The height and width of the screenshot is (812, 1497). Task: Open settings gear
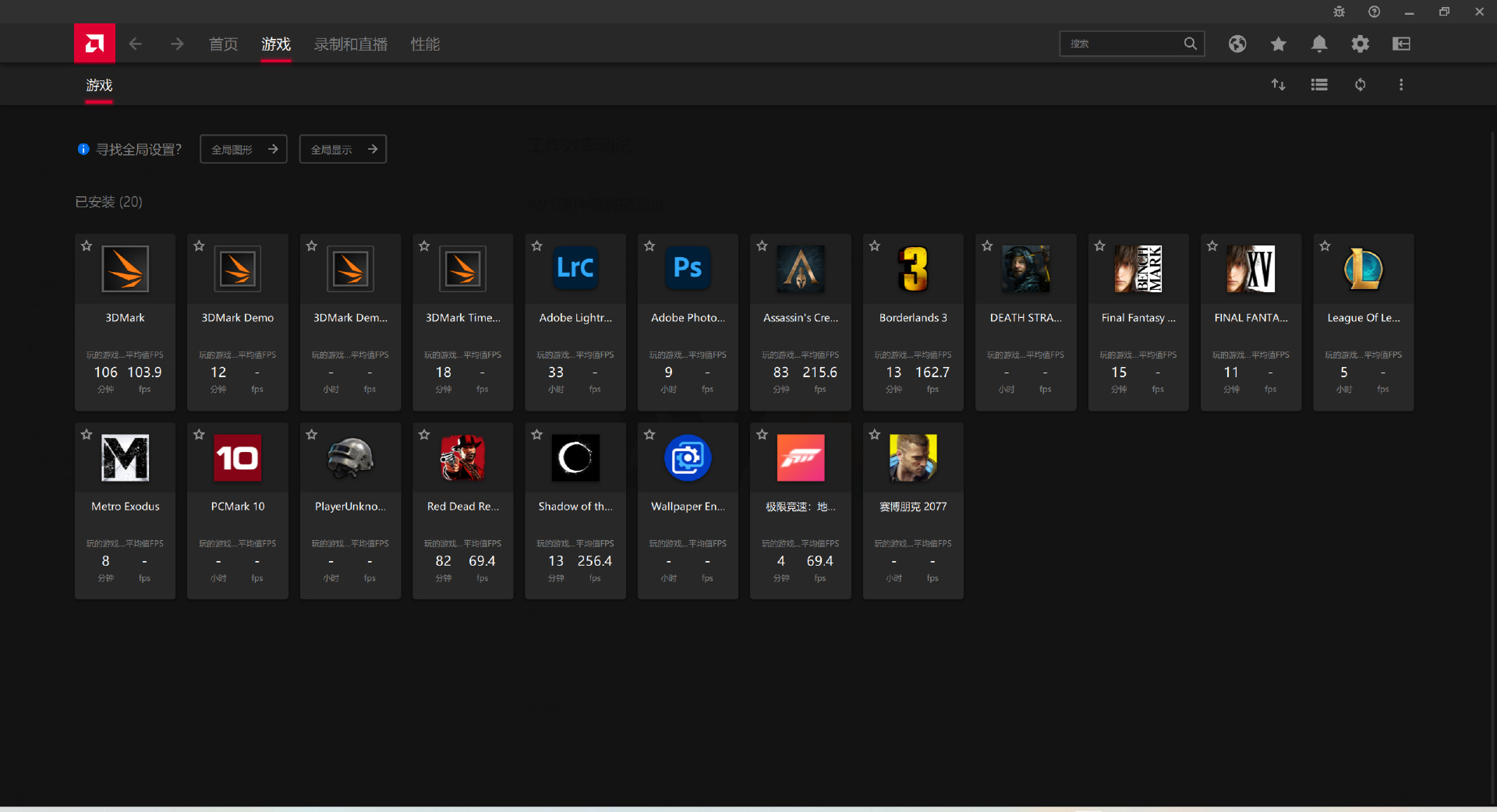click(1361, 44)
